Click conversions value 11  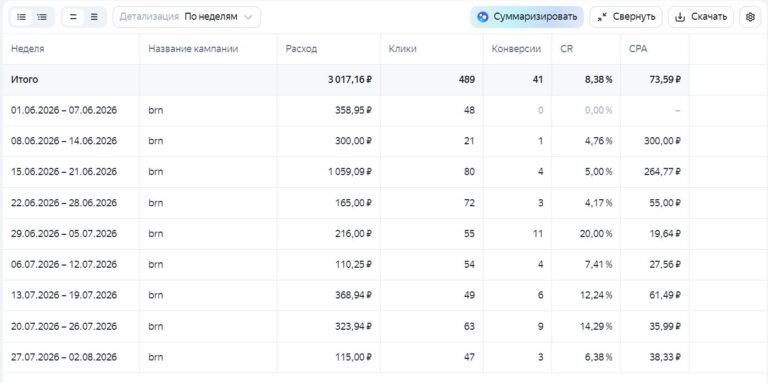[538, 234]
